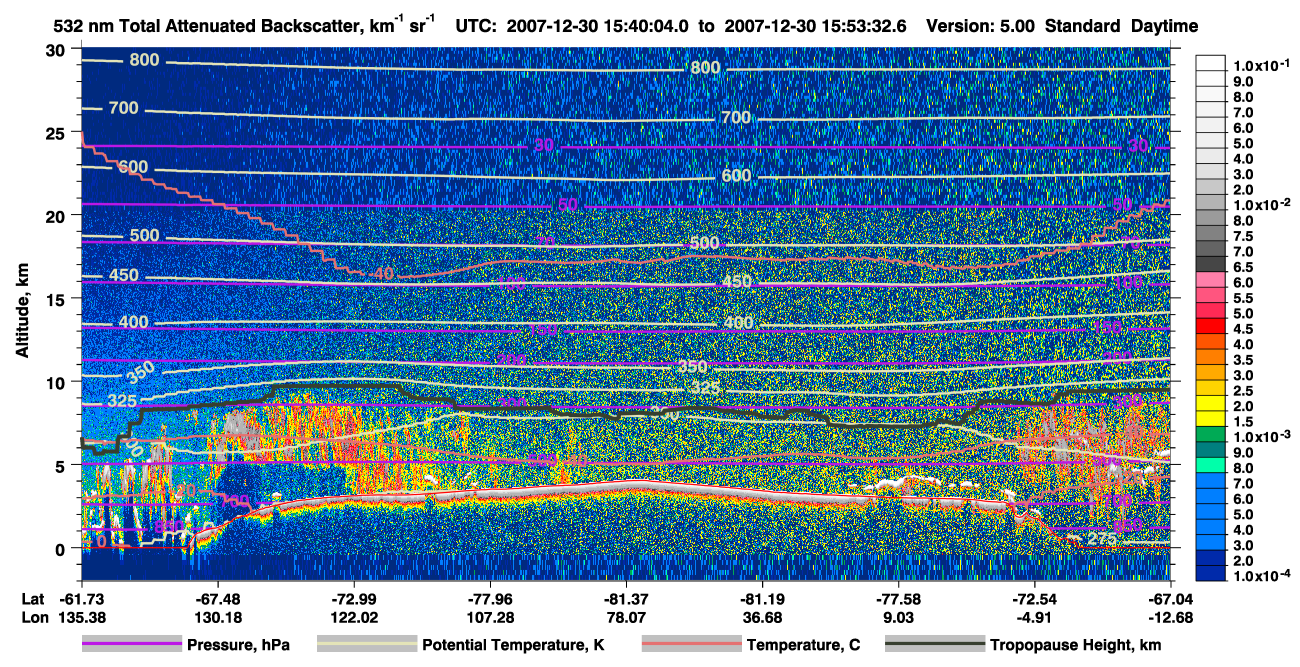Click the 'Altitude, km' axis label
The width and height of the screenshot is (1300, 667).
[x=22, y=313]
